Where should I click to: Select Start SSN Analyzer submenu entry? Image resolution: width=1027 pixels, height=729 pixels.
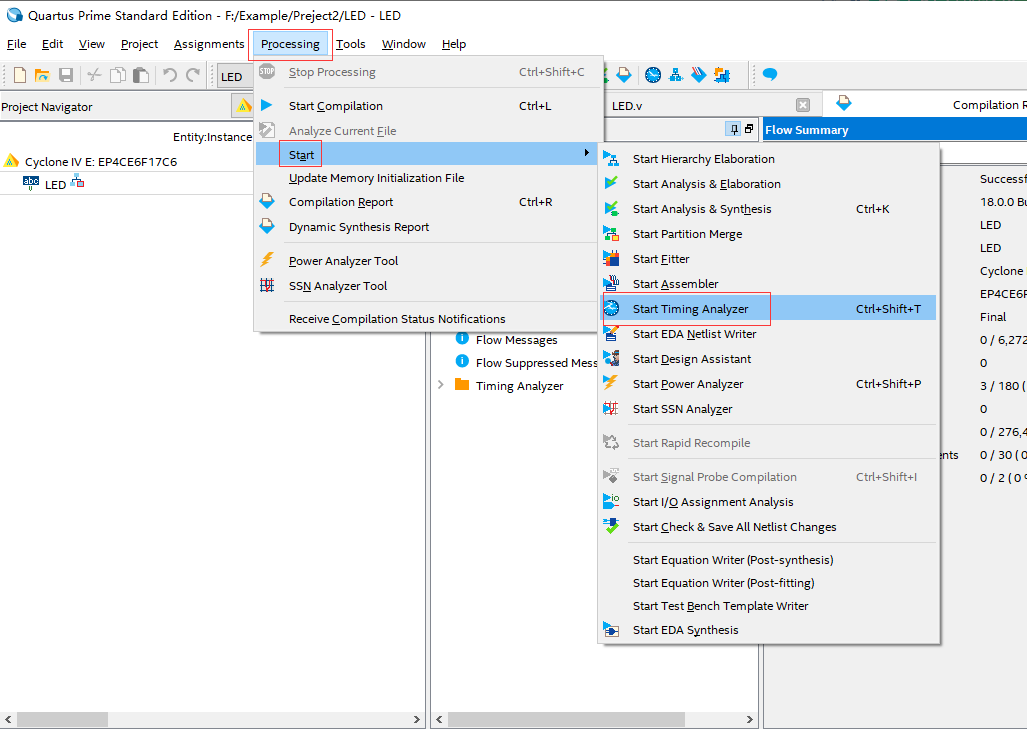(x=769, y=409)
